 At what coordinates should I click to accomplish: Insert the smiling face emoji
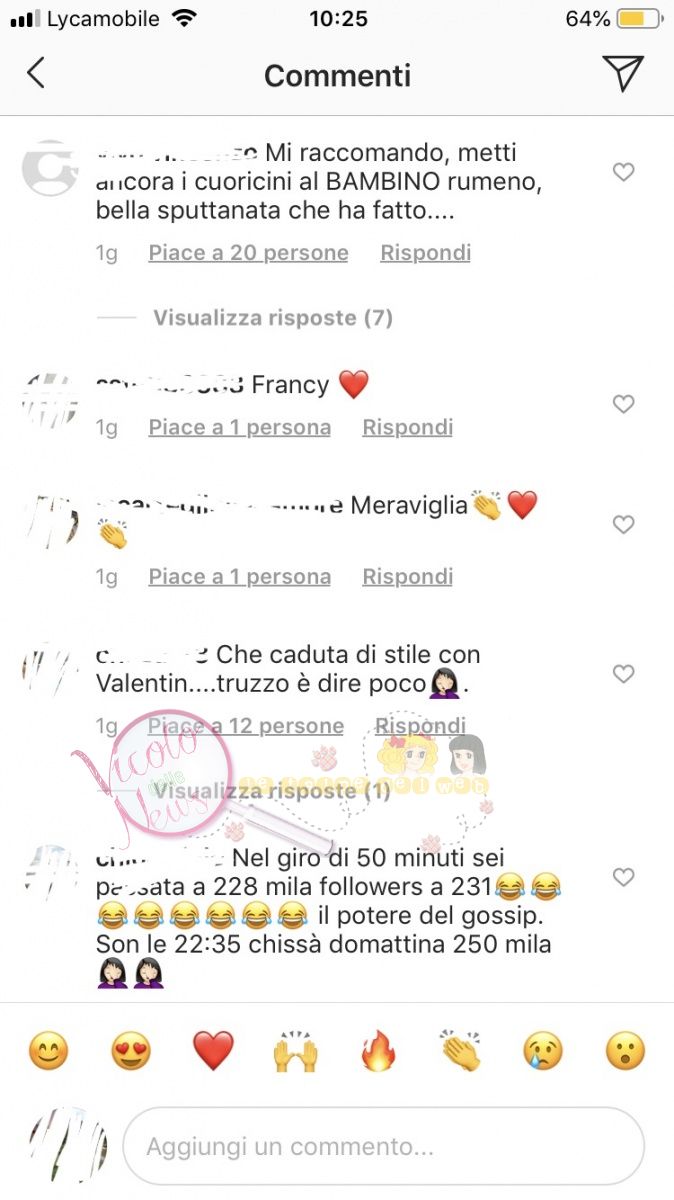[x=48, y=1052]
